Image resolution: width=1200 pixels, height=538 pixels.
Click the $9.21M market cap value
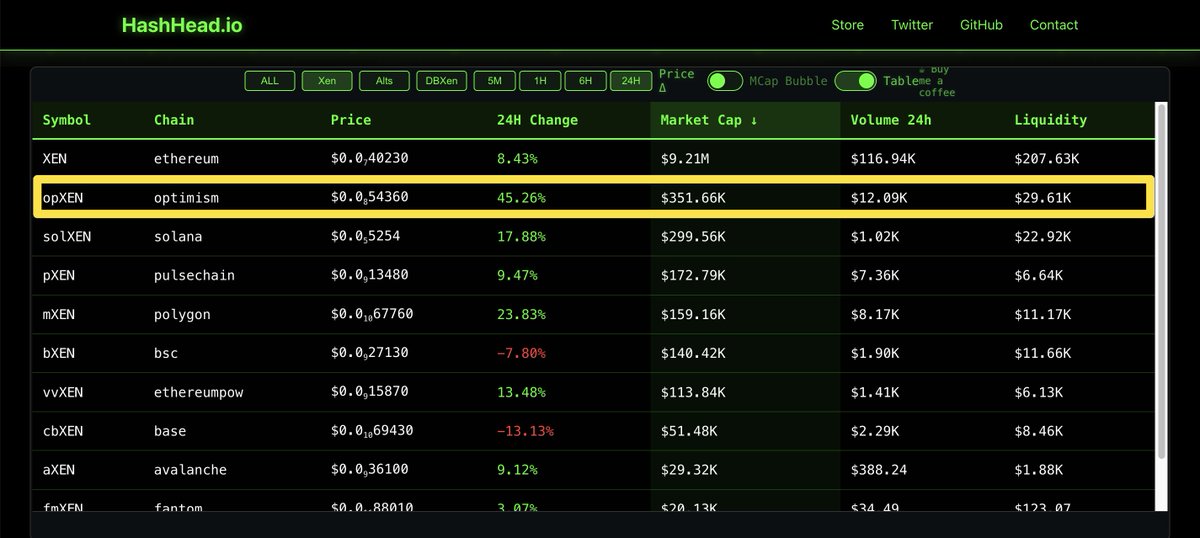click(685, 159)
